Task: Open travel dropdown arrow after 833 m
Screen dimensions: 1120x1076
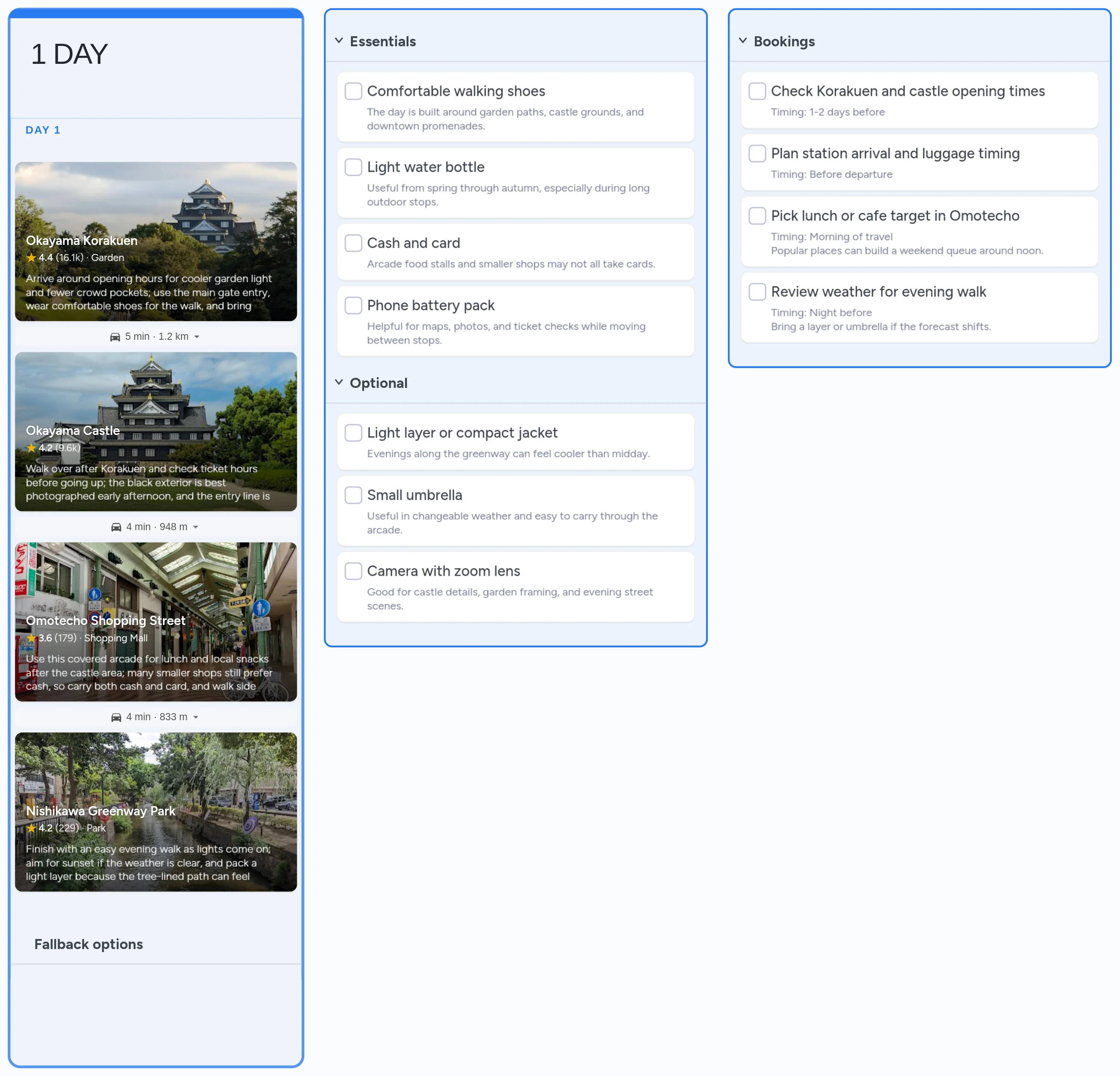Action: [x=195, y=717]
